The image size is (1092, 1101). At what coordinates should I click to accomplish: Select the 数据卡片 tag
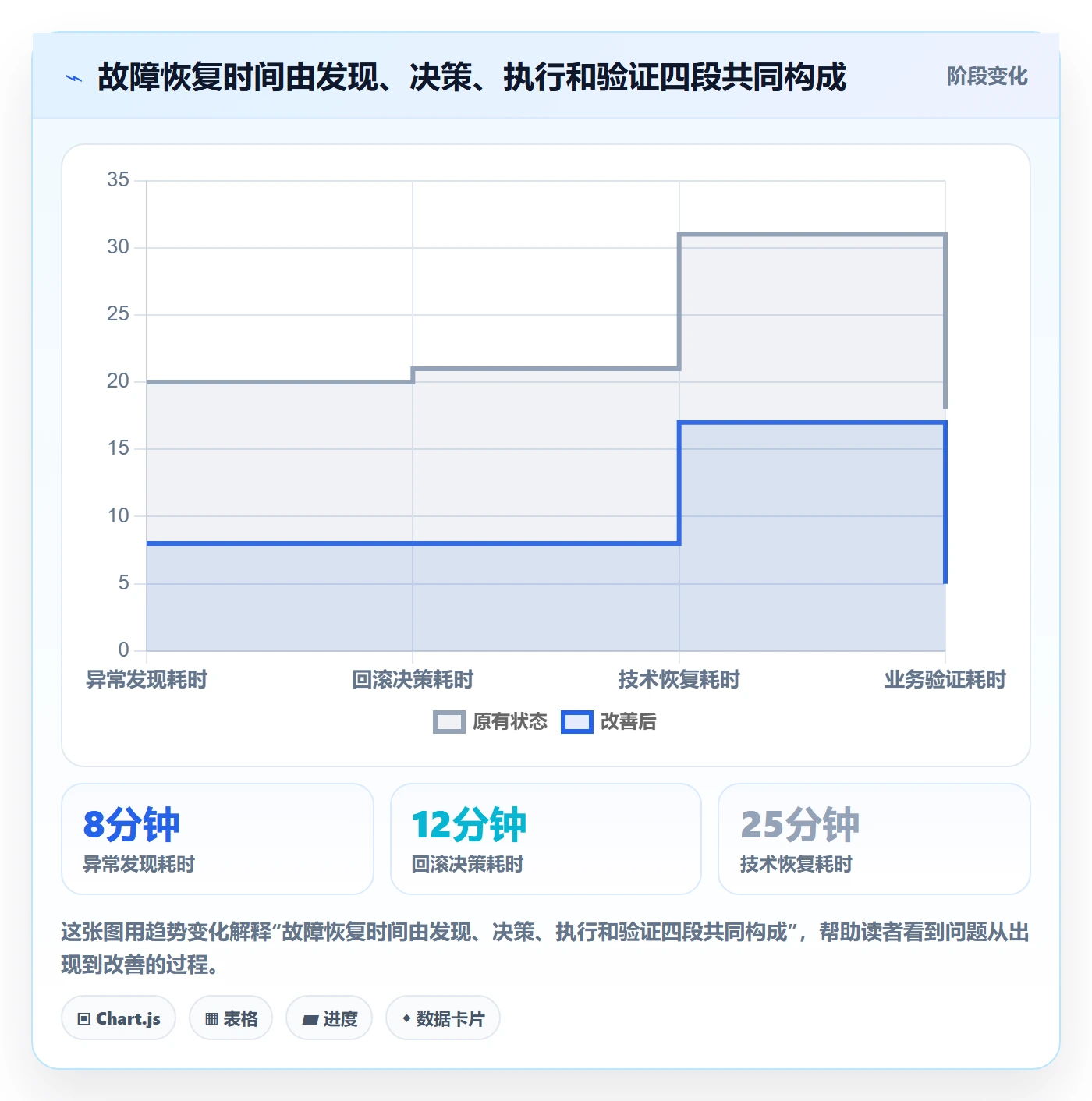click(x=443, y=1018)
